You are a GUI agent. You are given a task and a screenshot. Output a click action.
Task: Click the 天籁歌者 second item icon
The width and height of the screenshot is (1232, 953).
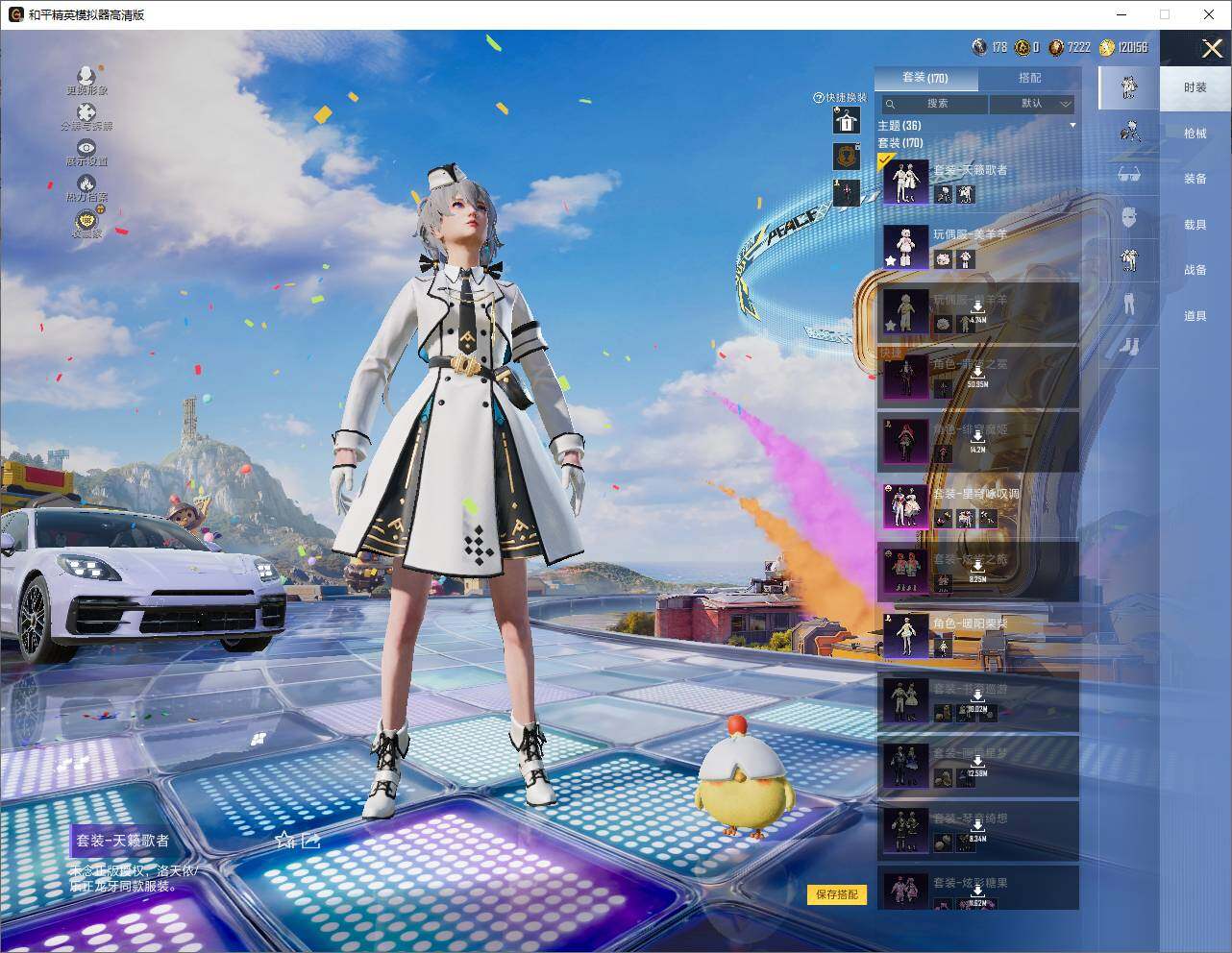[966, 194]
